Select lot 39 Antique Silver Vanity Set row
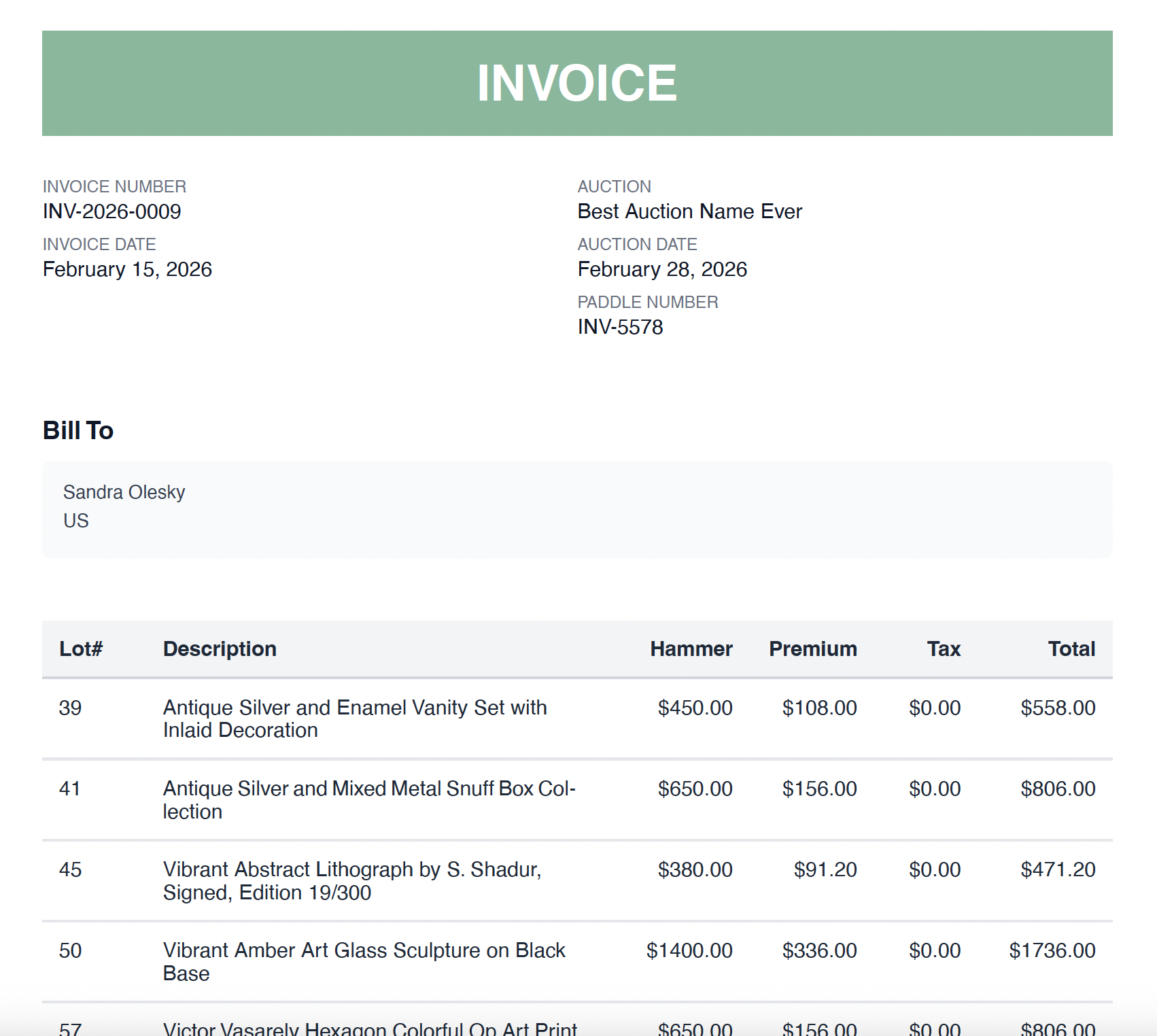Viewport: 1157px width, 1036px height. coord(353,719)
